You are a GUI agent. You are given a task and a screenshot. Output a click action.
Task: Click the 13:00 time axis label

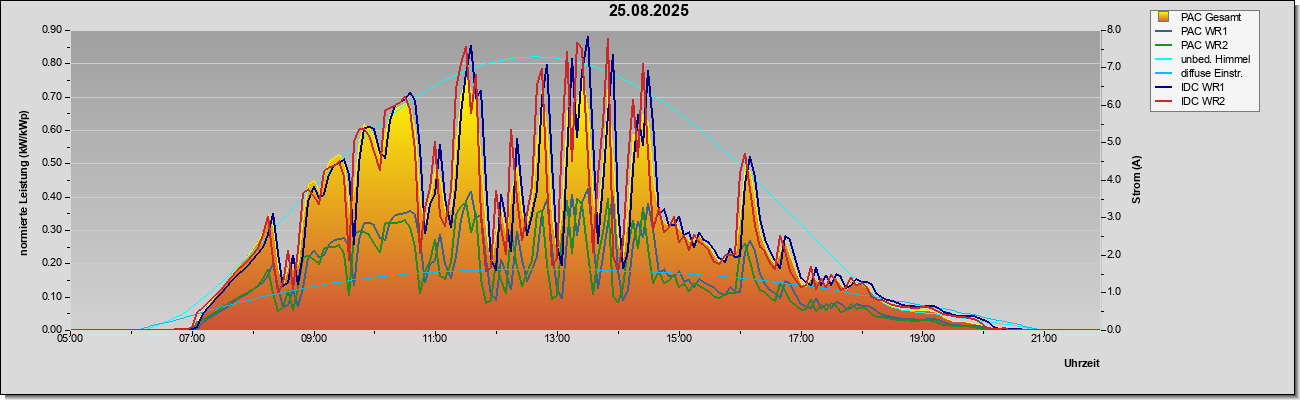point(557,338)
